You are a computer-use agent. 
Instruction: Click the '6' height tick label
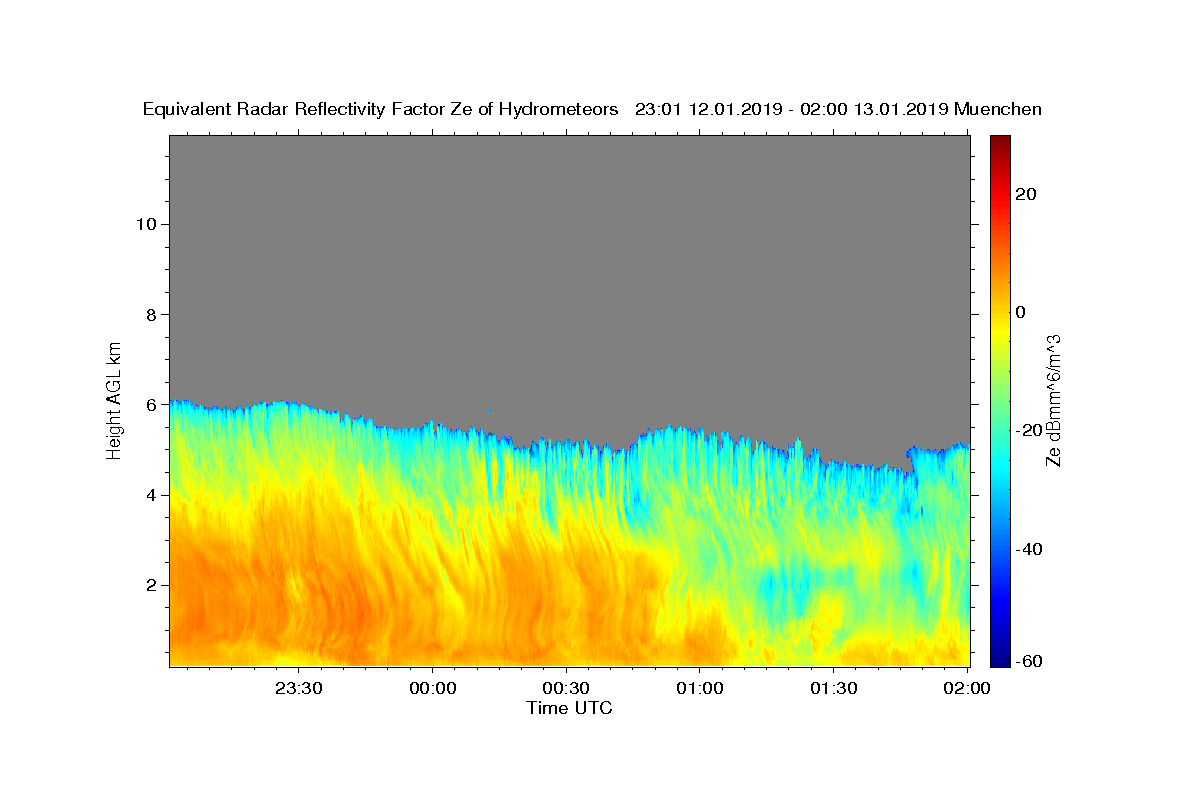(x=150, y=404)
